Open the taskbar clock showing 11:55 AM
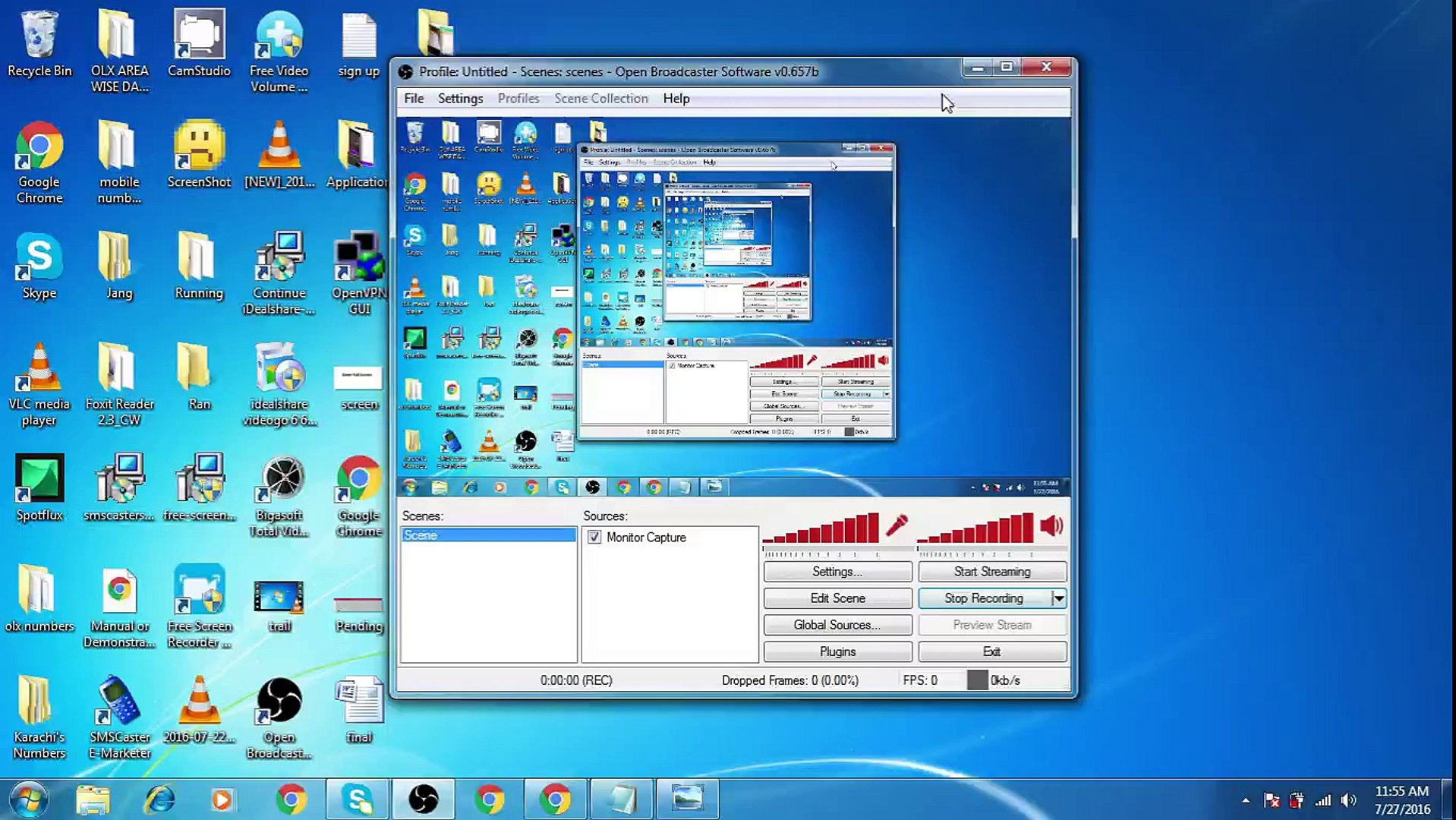The height and width of the screenshot is (820, 1456). click(x=1402, y=800)
